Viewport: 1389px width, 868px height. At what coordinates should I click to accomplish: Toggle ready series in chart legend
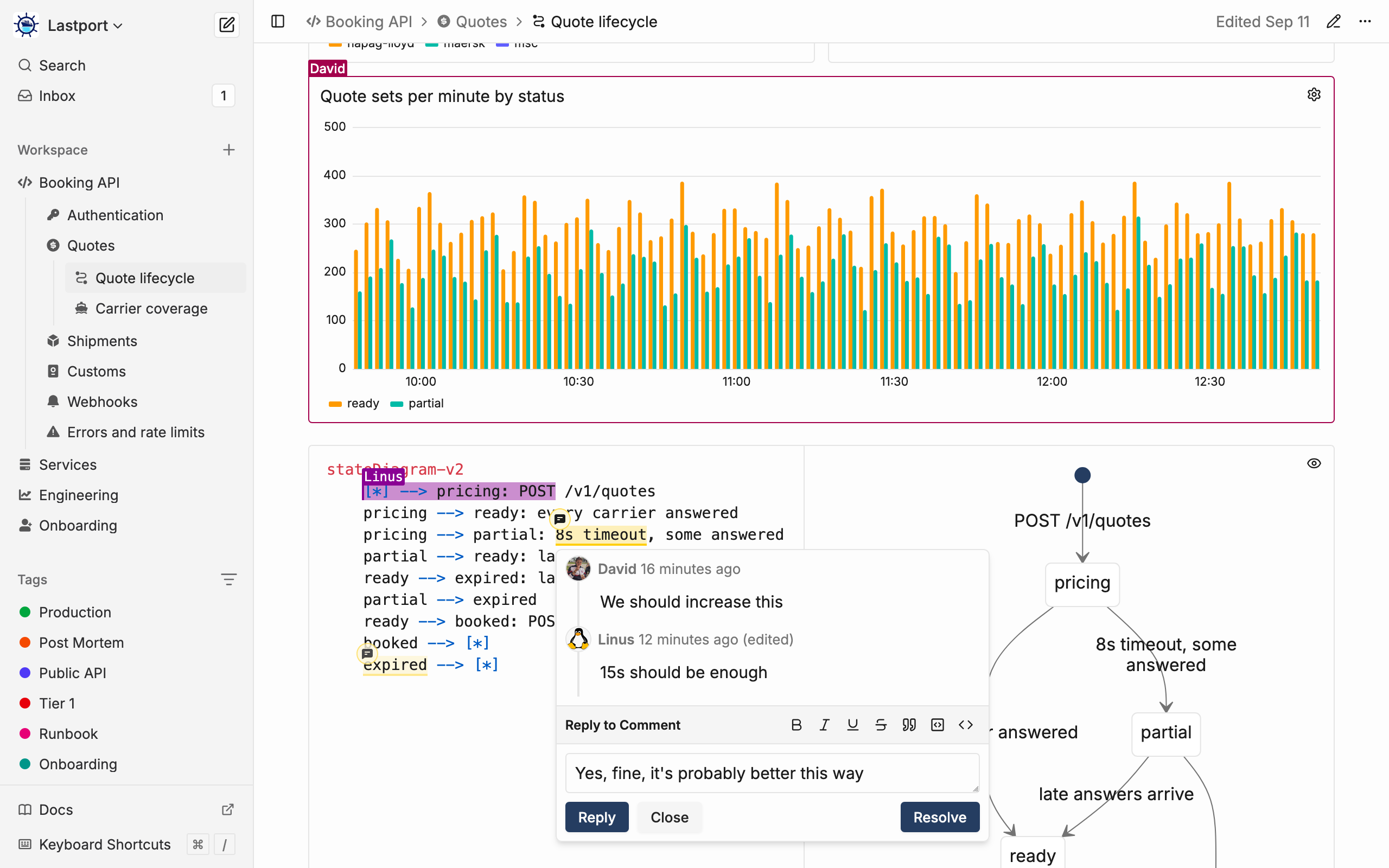coord(354,404)
